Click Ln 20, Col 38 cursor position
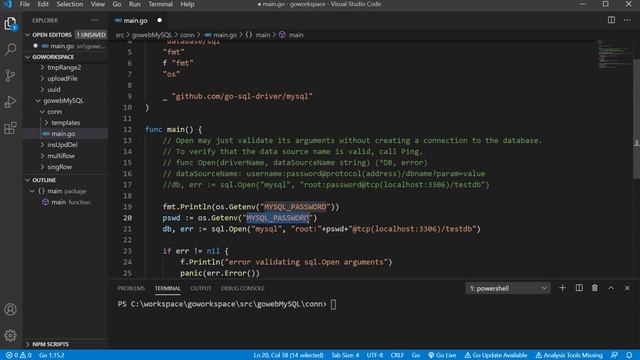 (x=288, y=355)
